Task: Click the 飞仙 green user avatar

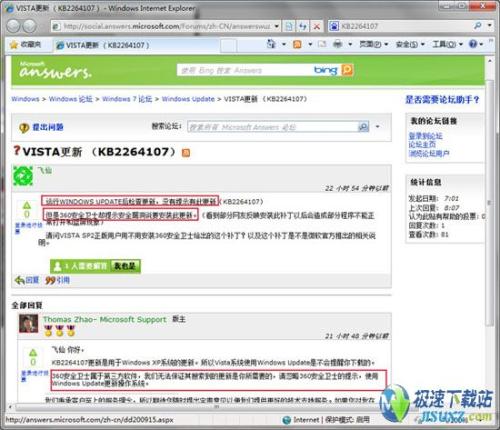Action: coord(23,175)
